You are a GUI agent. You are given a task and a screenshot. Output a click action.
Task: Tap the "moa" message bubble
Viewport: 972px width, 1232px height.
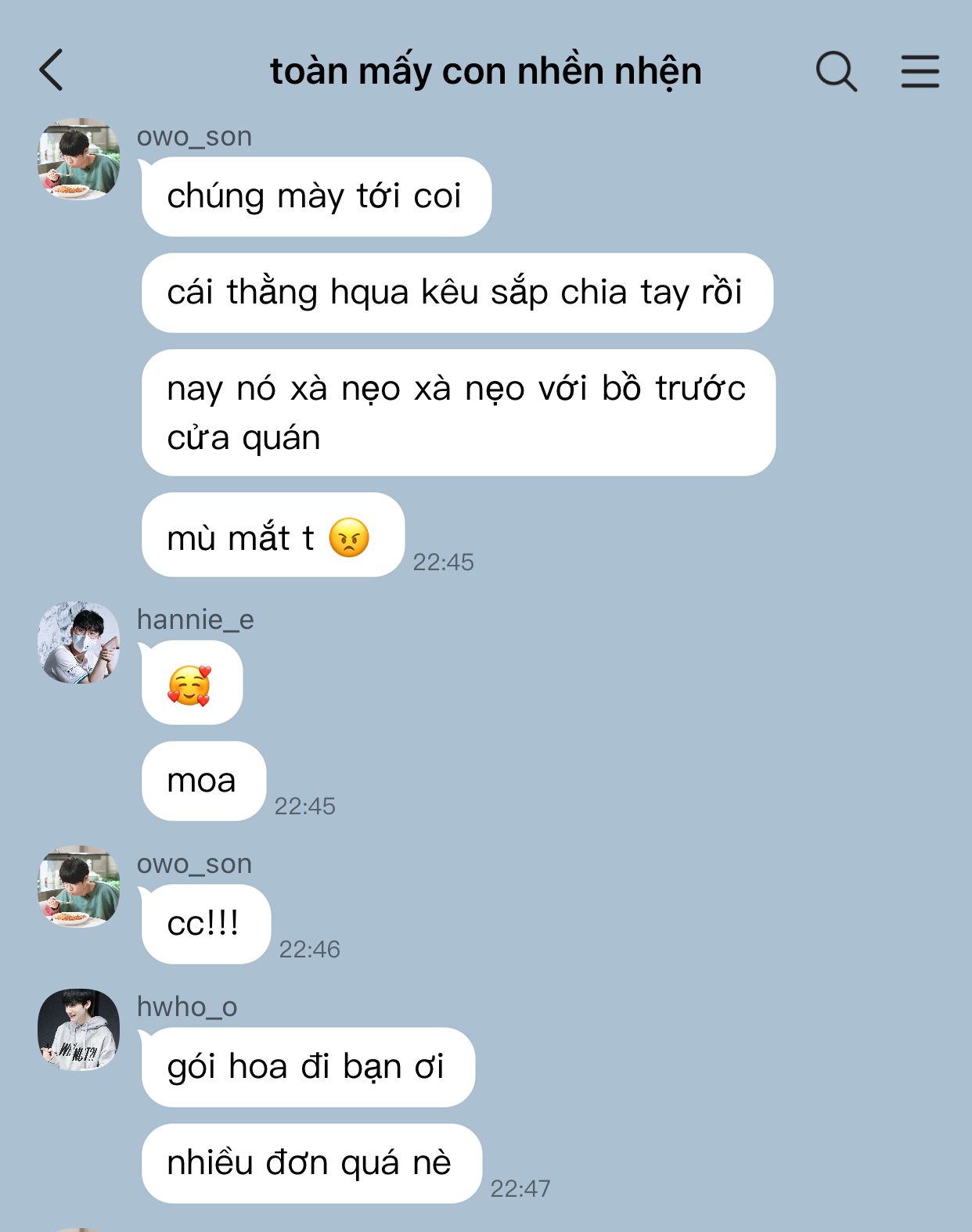coord(203,781)
